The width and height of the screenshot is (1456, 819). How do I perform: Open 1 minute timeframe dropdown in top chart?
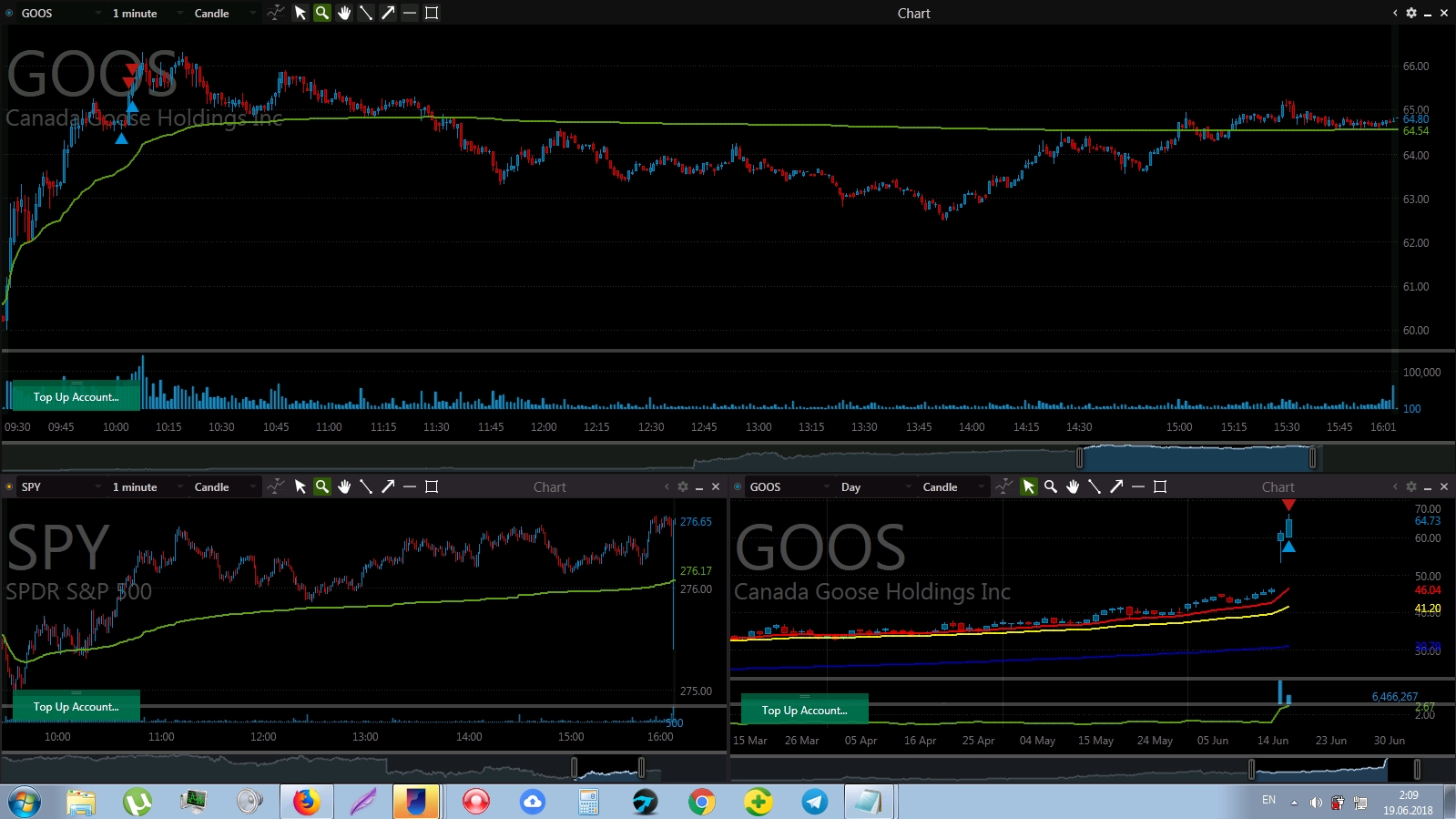[146, 13]
